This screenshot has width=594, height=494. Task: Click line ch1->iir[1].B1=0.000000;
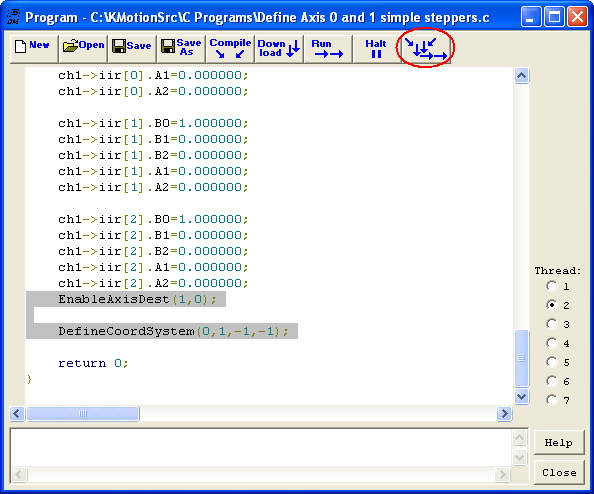pos(153,139)
